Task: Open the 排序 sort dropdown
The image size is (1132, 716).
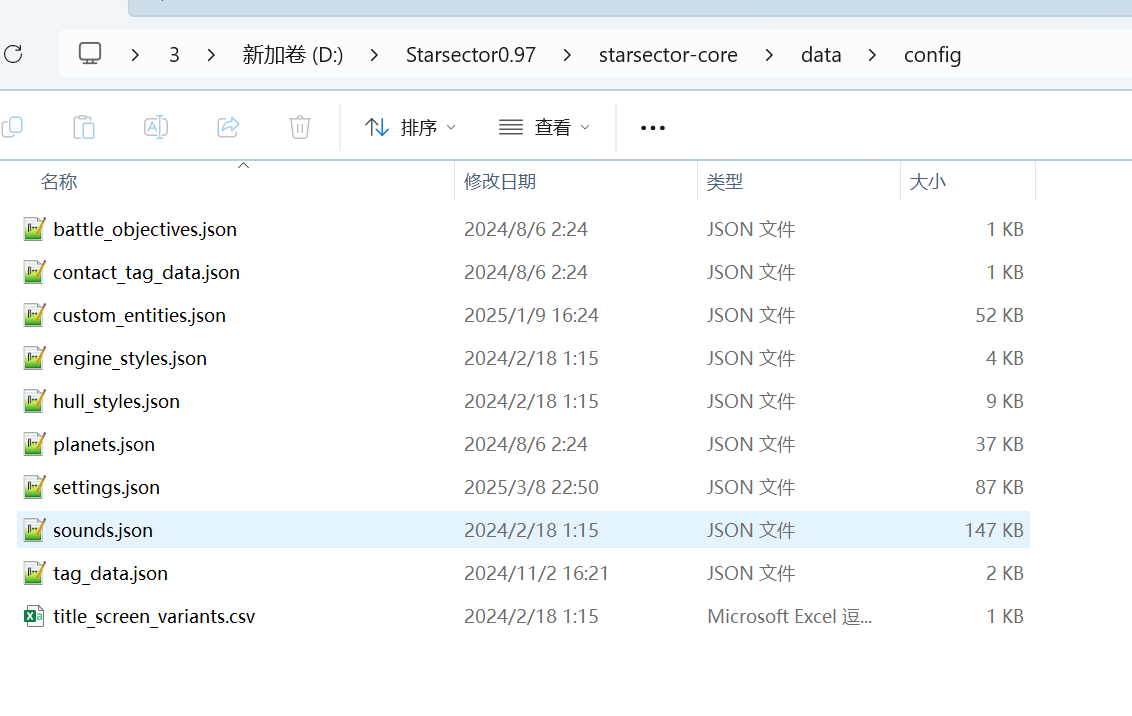Action: pos(410,127)
